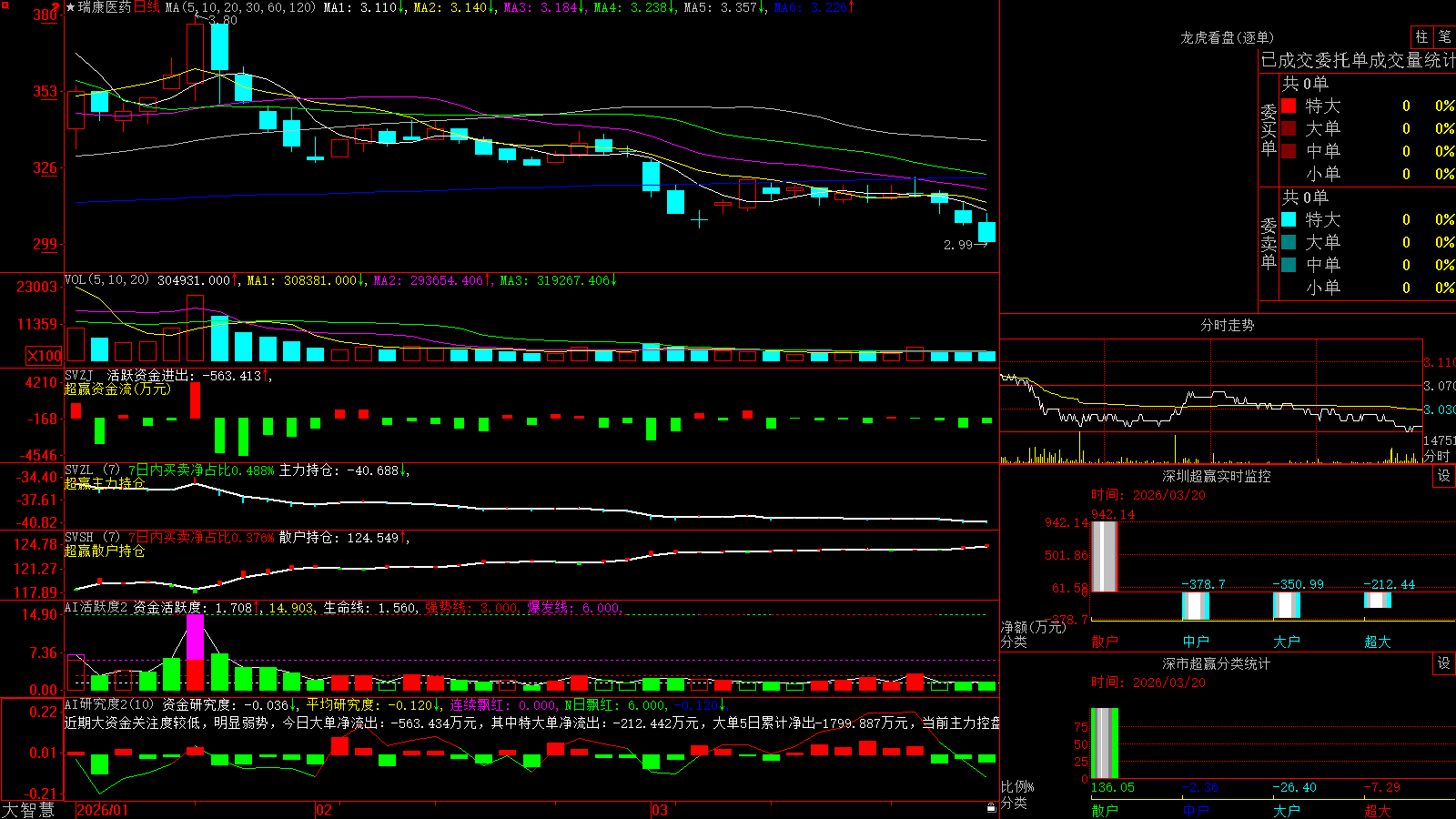This screenshot has width=1456, height=819.
Task: Click the bright red 特大 buy-order swatch
Action: 1289,106
